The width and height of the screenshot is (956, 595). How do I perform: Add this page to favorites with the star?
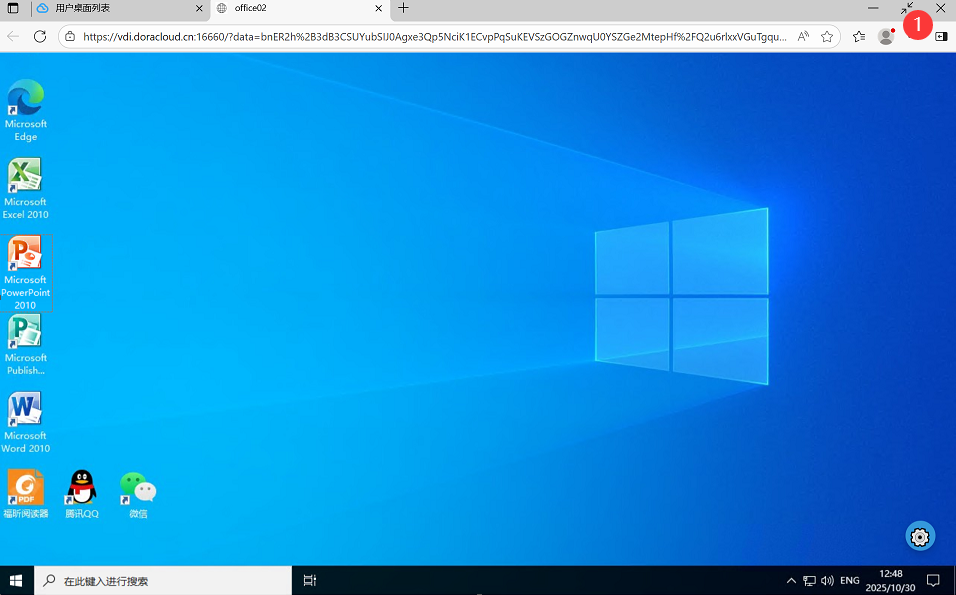pyautogui.click(x=827, y=36)
